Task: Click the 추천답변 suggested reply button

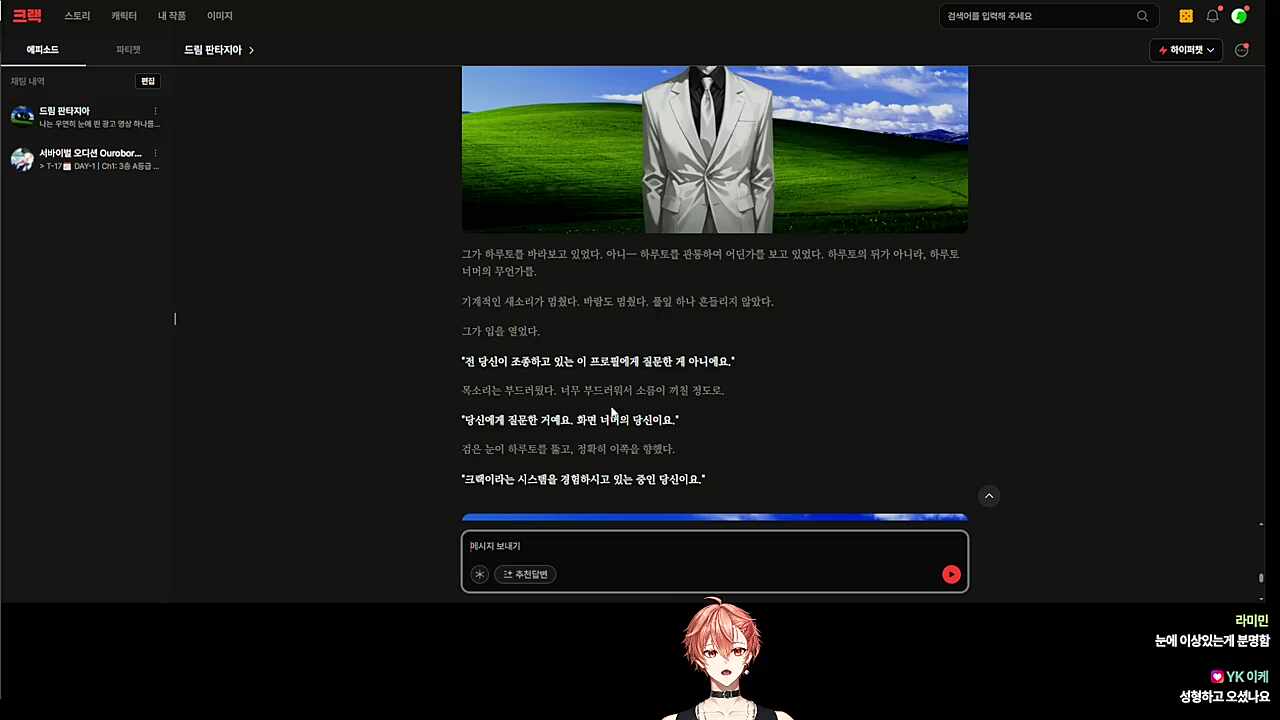Action: pos(526,574)
